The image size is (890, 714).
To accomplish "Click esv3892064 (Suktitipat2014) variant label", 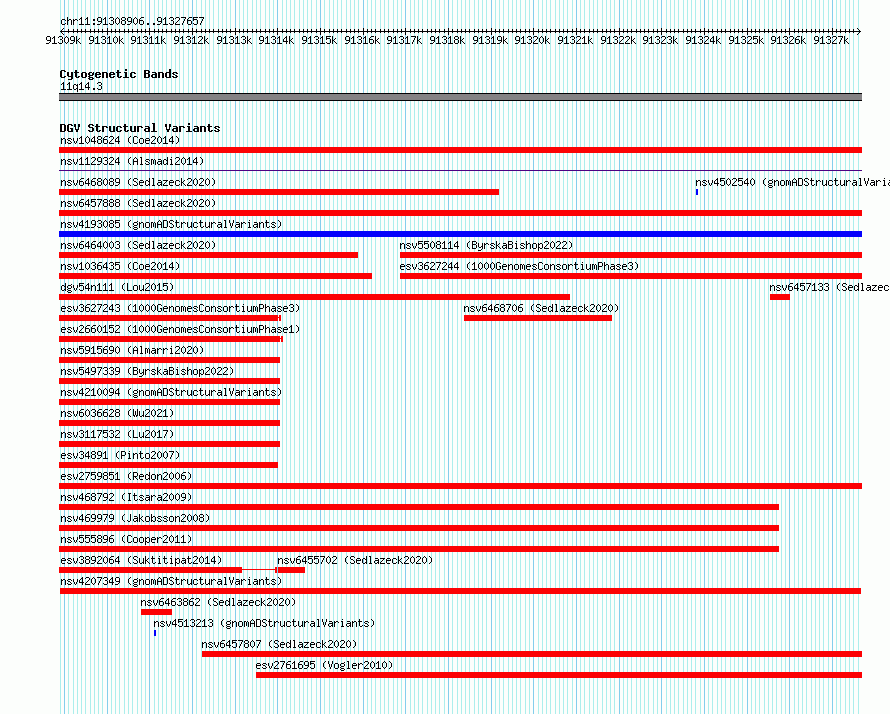I will point(141,560).
